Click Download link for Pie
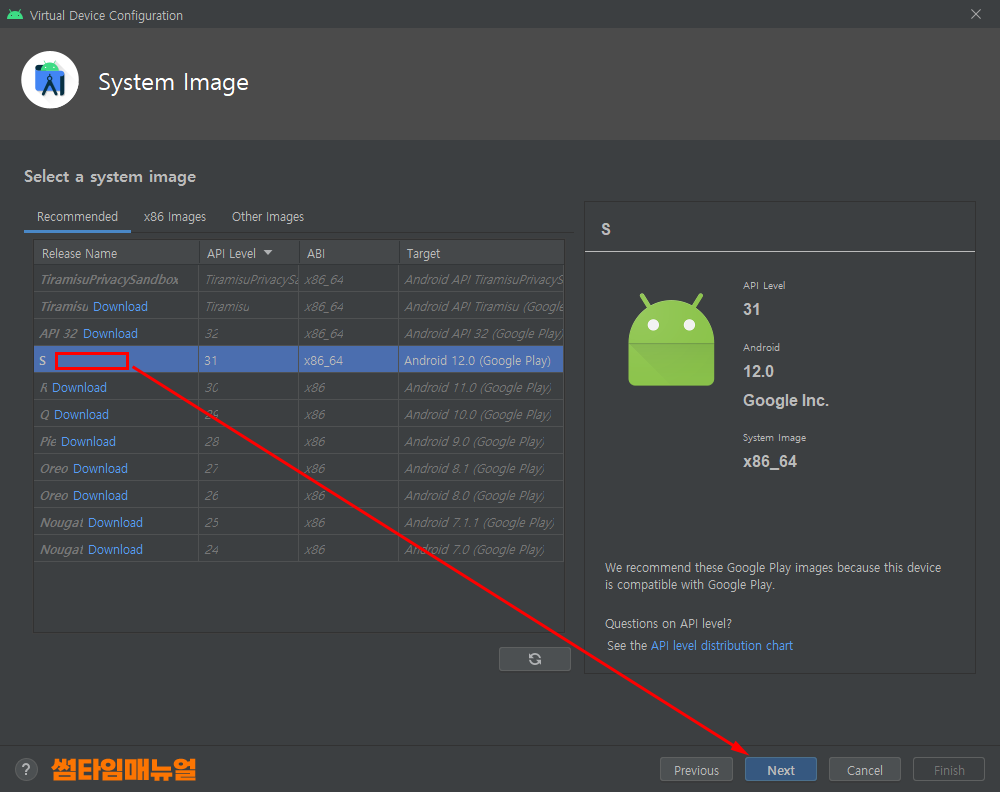The image size is (1000, 792). pos(88,441)
